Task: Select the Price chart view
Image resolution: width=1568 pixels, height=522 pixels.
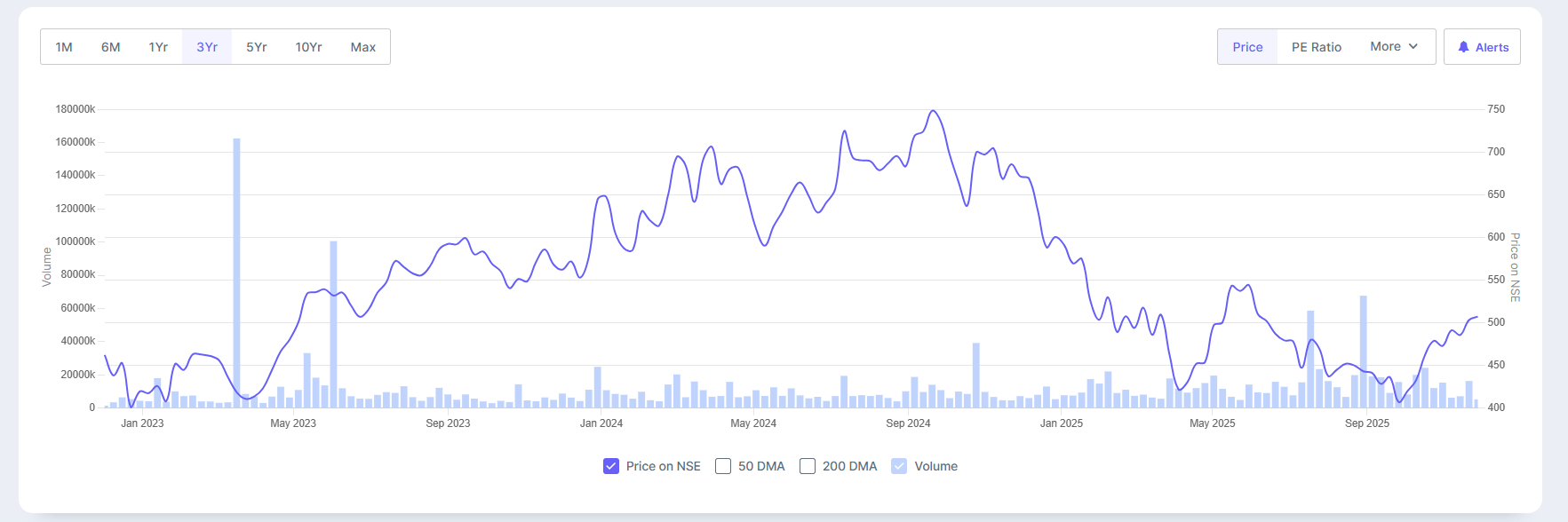Action: click(x=1247, y=47)
